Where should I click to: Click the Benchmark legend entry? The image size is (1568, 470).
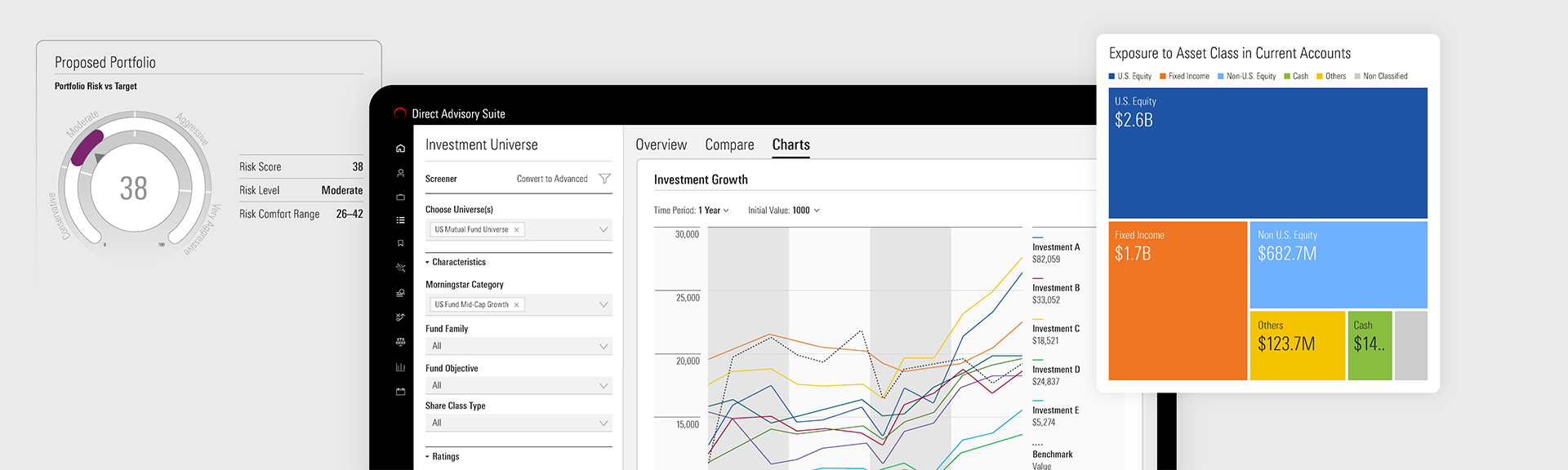pyautogui.click(x=1053, y=457)
